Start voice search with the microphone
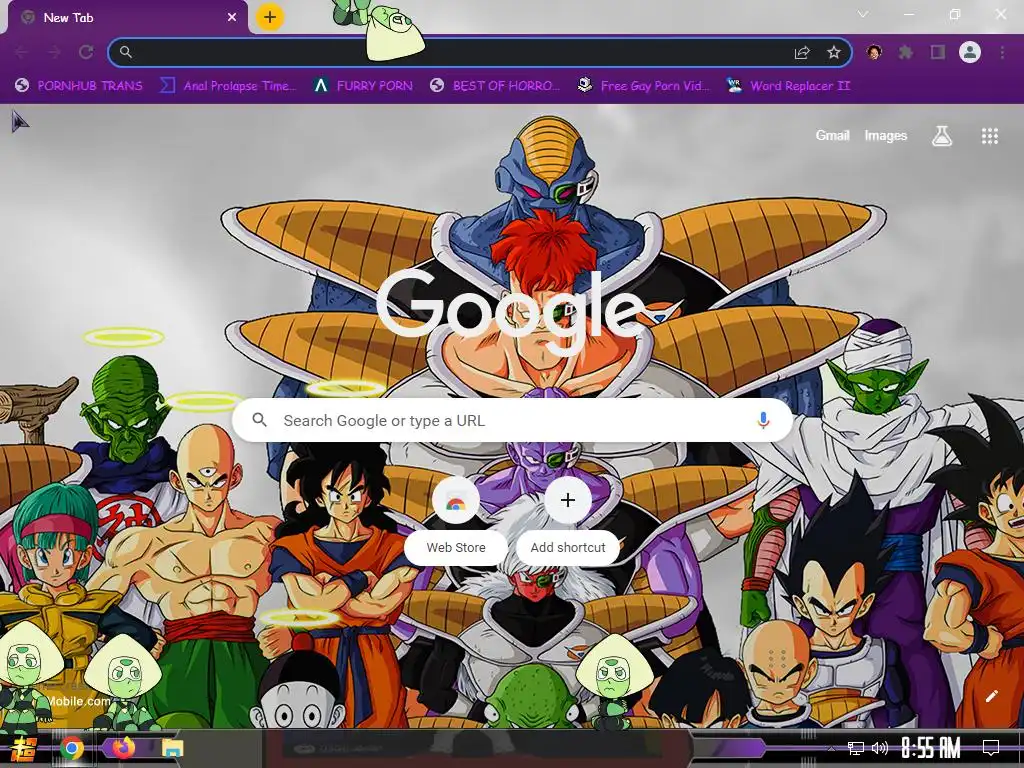The height and width of the screenshot is (768, 1024). [x=763, y=420]
